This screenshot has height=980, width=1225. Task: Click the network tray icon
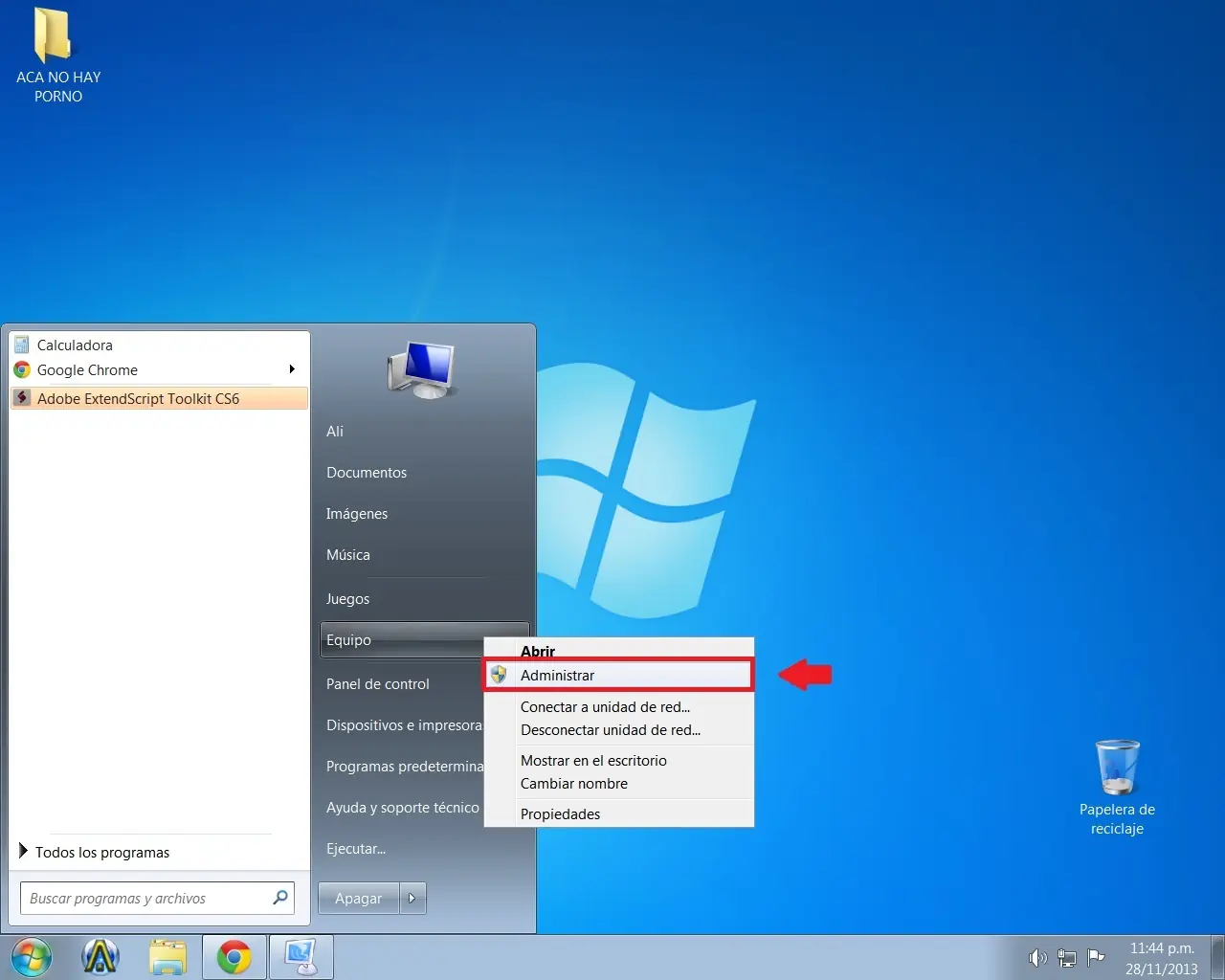[1067, 957]
